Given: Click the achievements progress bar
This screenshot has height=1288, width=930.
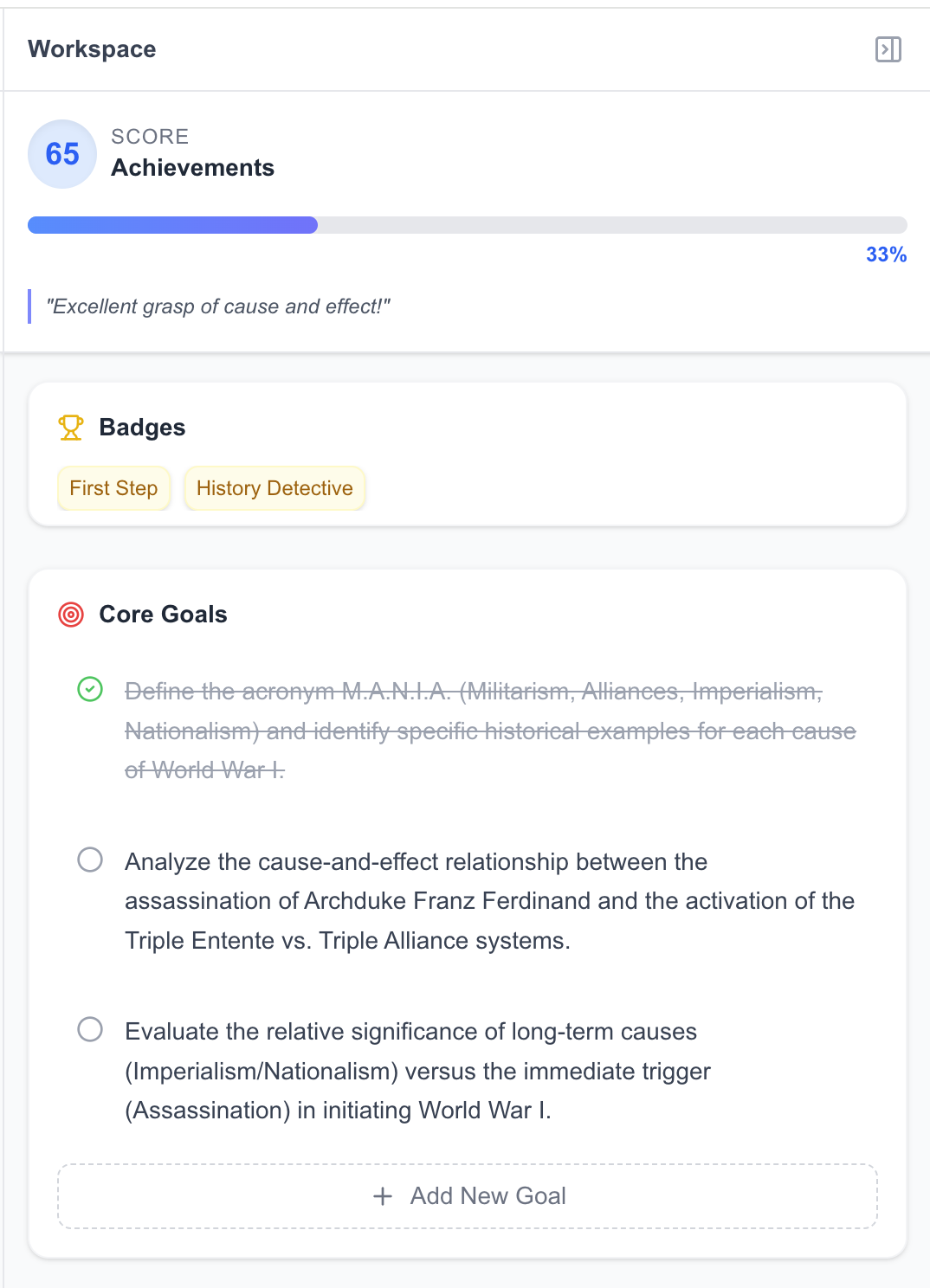Looking at the screenshot, I should click(x=468, y=225).
